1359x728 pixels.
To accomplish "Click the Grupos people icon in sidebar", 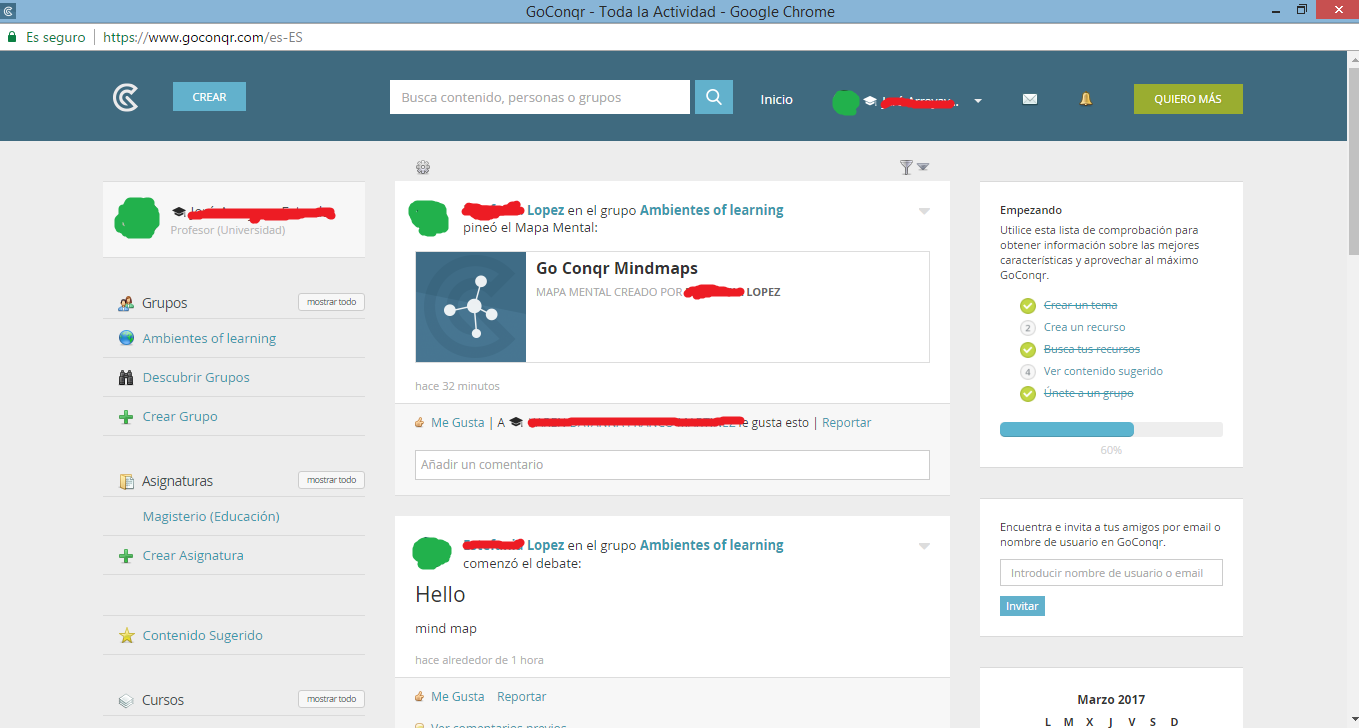I will click(126, 303).
